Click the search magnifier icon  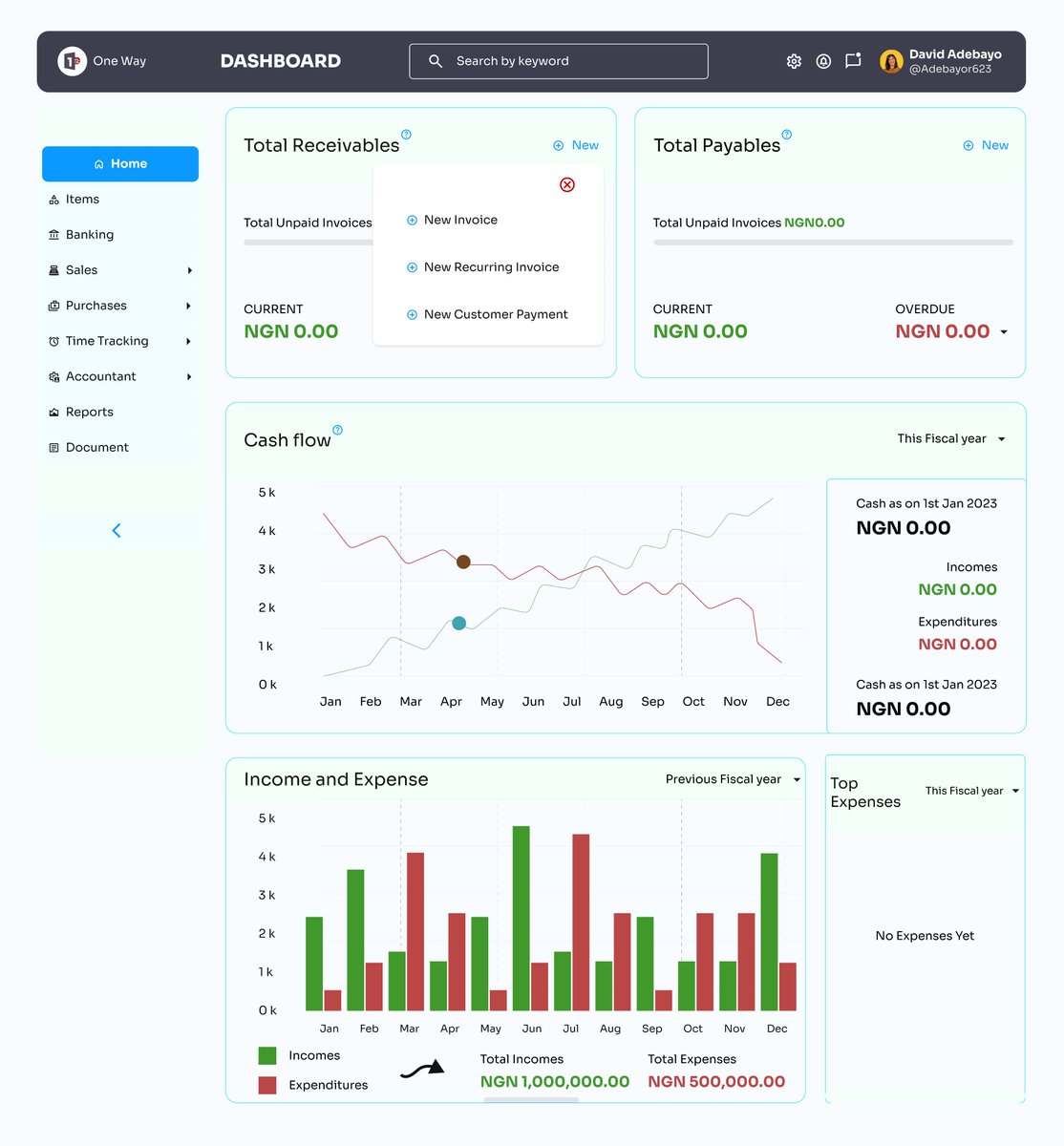[x=436, y=61]
